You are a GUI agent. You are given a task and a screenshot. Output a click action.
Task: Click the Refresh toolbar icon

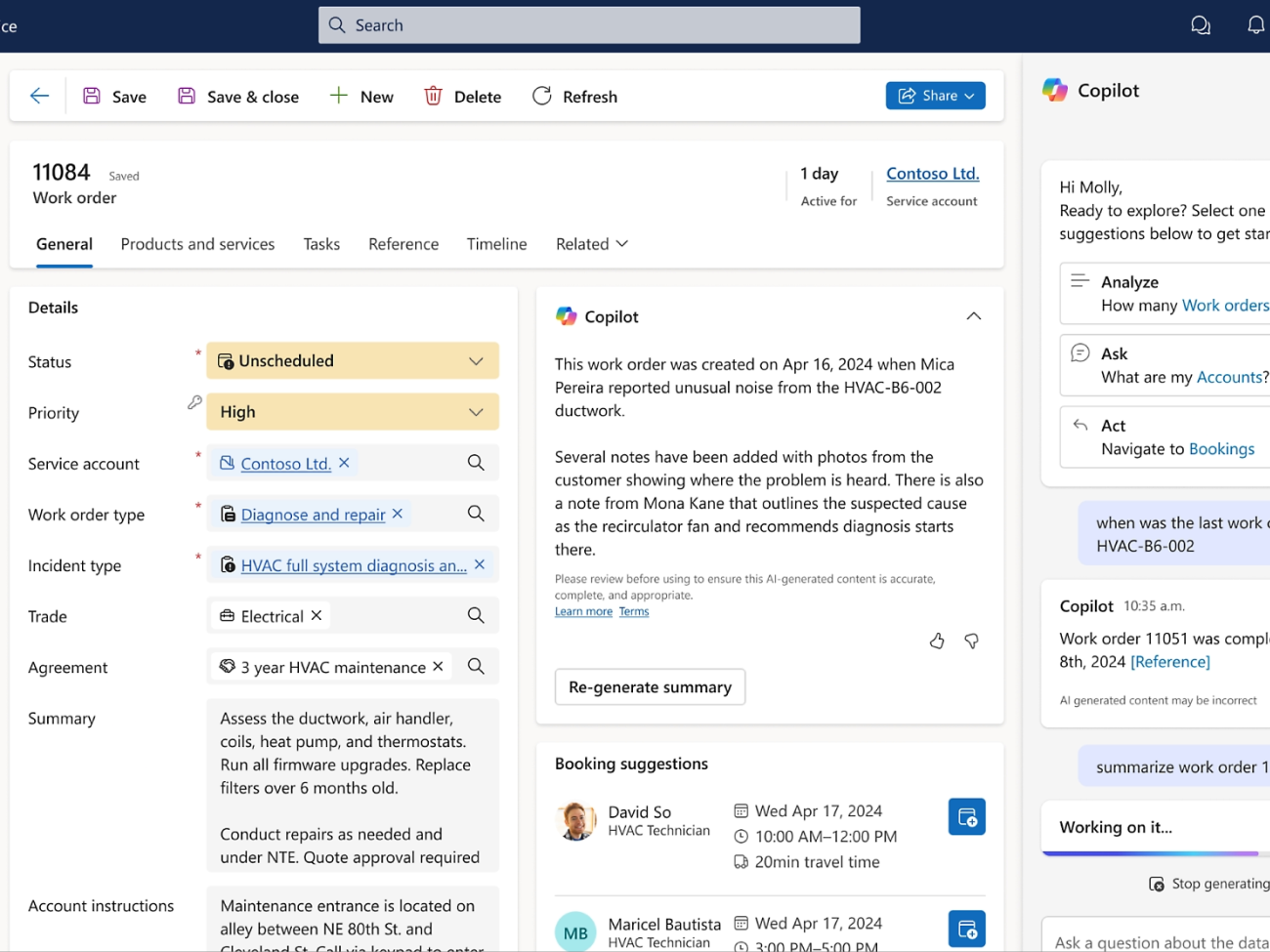[x=542, y=96]
